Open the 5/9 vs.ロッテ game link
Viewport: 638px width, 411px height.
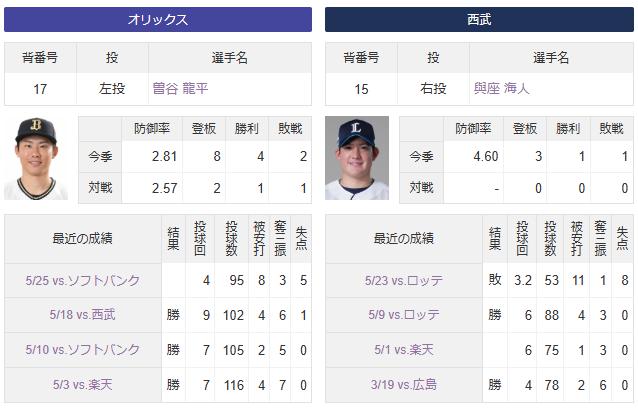(x=403, y=315)
